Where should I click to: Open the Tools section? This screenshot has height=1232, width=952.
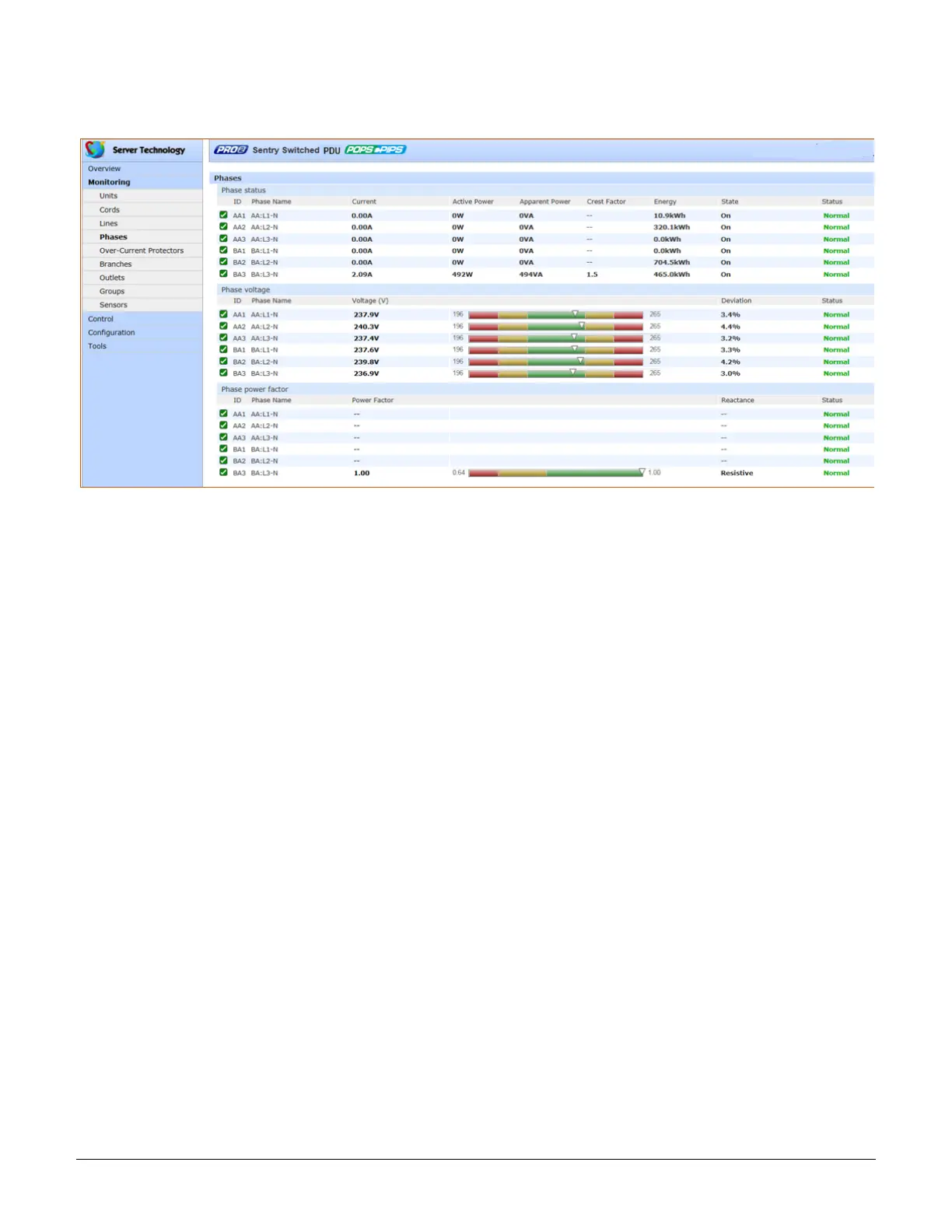pos(97,346)
